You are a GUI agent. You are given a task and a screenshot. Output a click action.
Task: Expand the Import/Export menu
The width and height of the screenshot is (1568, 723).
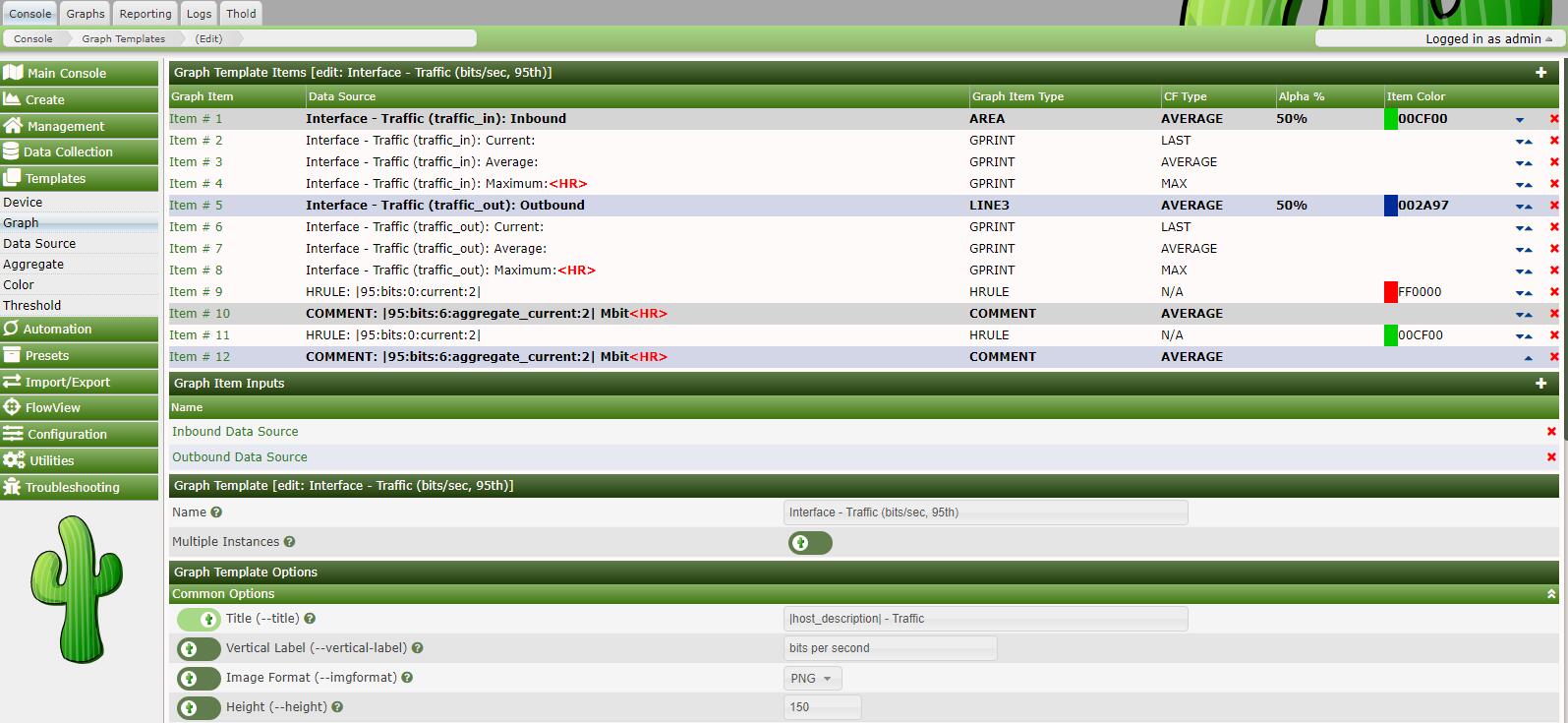[79, 382]
